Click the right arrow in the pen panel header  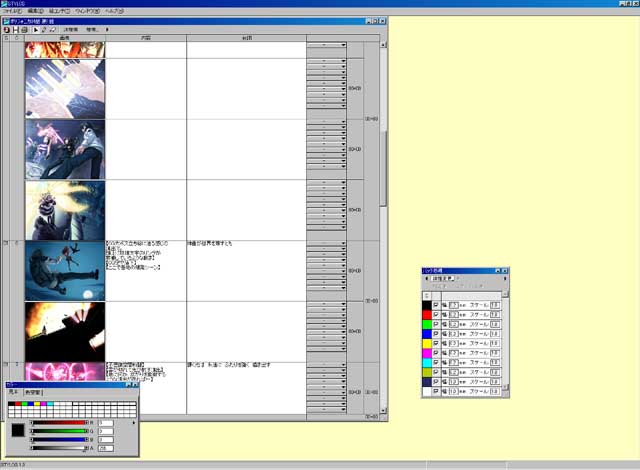505,279
